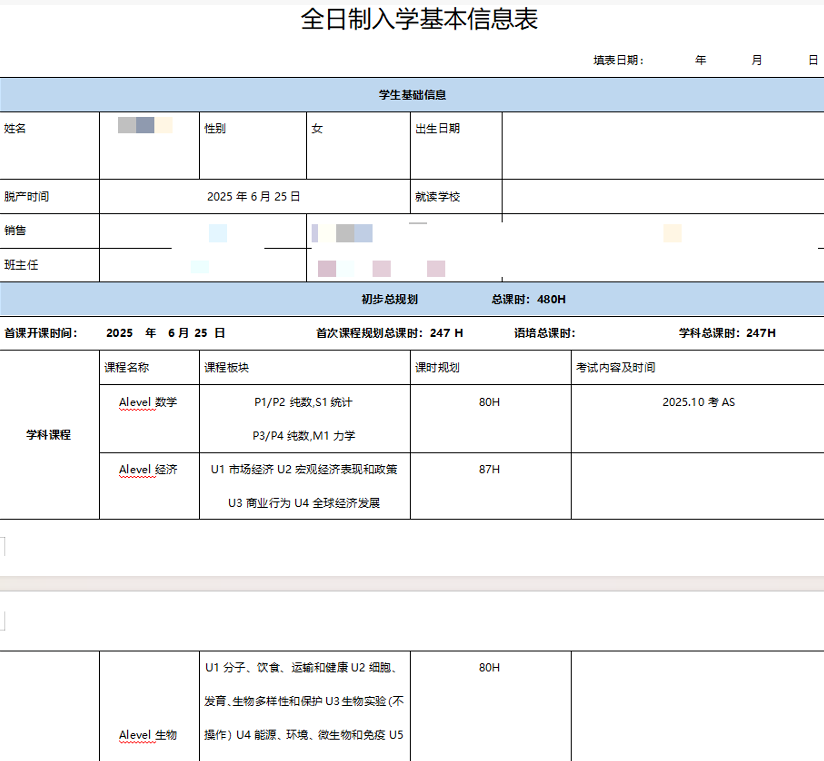This screenshot has height=761, width=824.
Task: Select the 填表日期 label
Action: click(x=618, y=60)
